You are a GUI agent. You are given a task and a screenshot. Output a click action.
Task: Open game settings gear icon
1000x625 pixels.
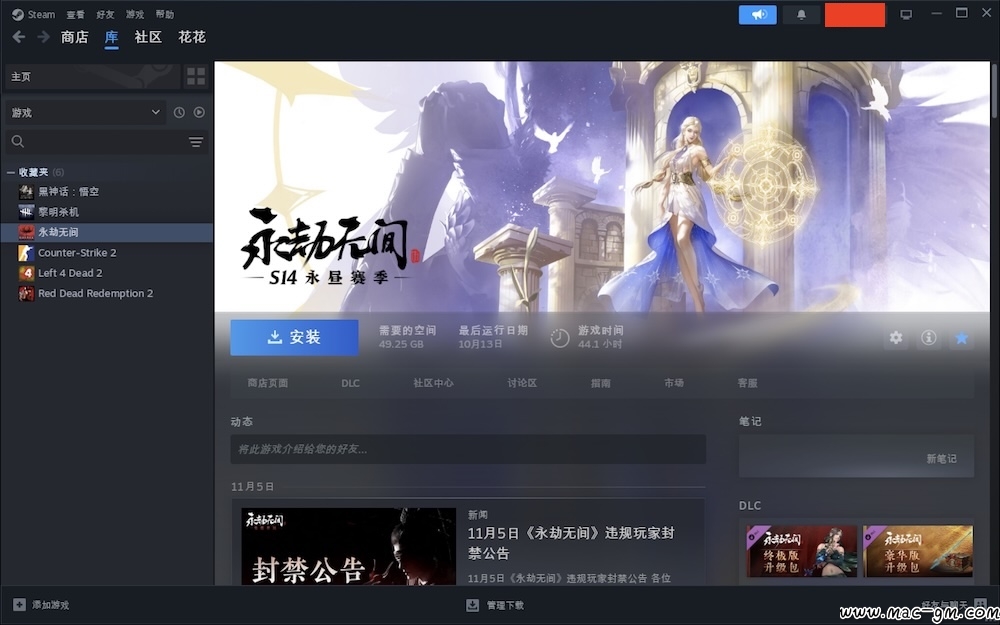pyautogui.click(x=896, y=338)
